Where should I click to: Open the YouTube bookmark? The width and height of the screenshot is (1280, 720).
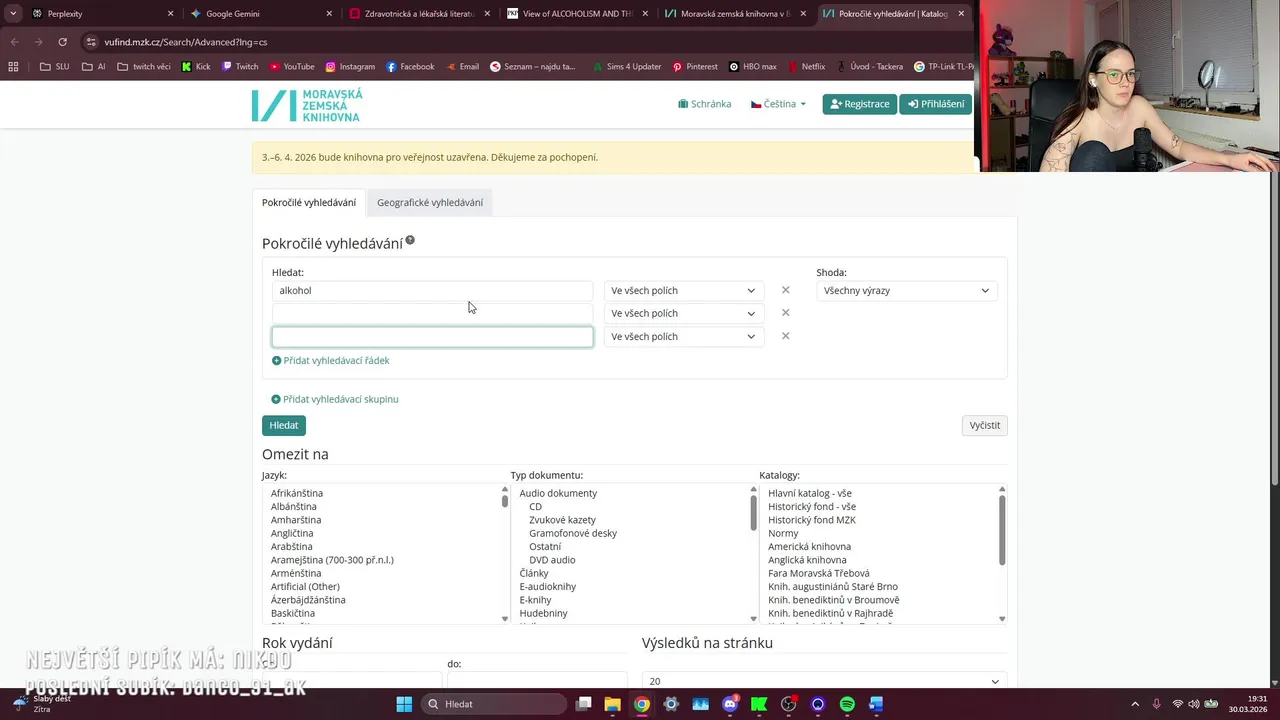291,67
